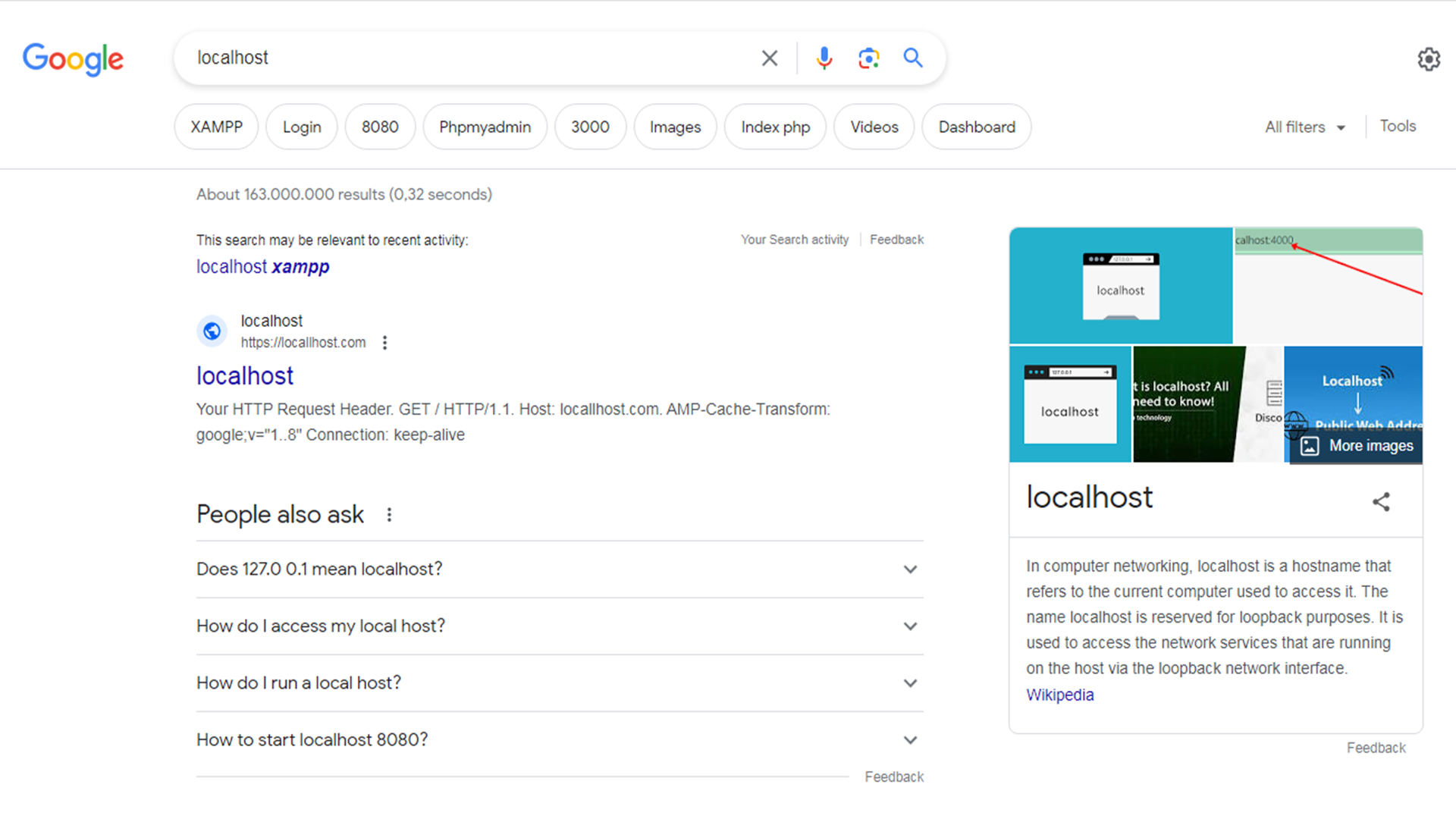The height and width of the screenshot is (819, 1456).
Task: Expand 'How do I access my local host?'
Action: point(560,626)
